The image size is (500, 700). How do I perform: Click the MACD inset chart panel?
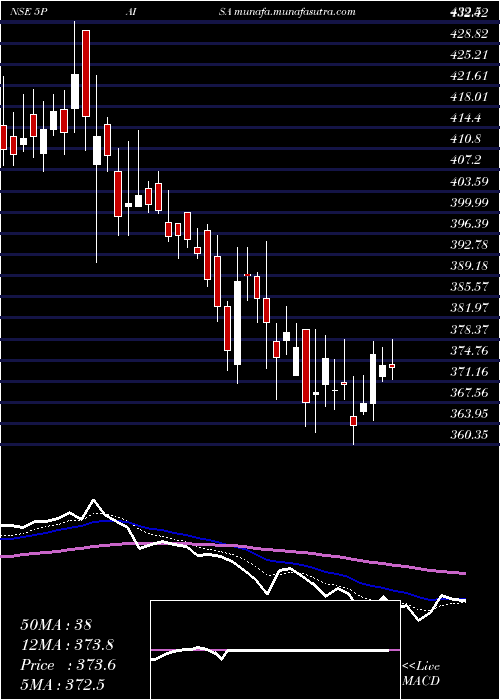click(275, 650)
